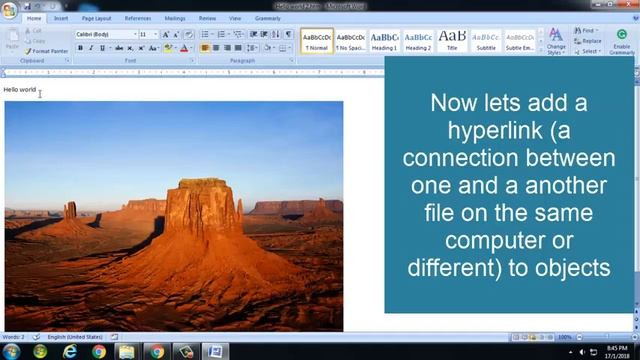Screen dimensions: 640x360
Task: Apply Heading 1 style
Action: [384, 41]
